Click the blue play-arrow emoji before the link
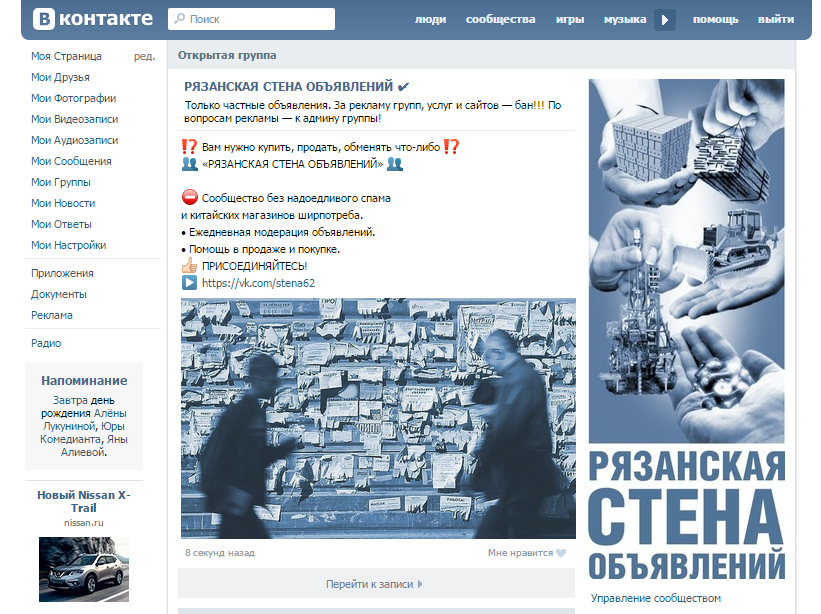This screenshot has width=821, height=614. 189,283
